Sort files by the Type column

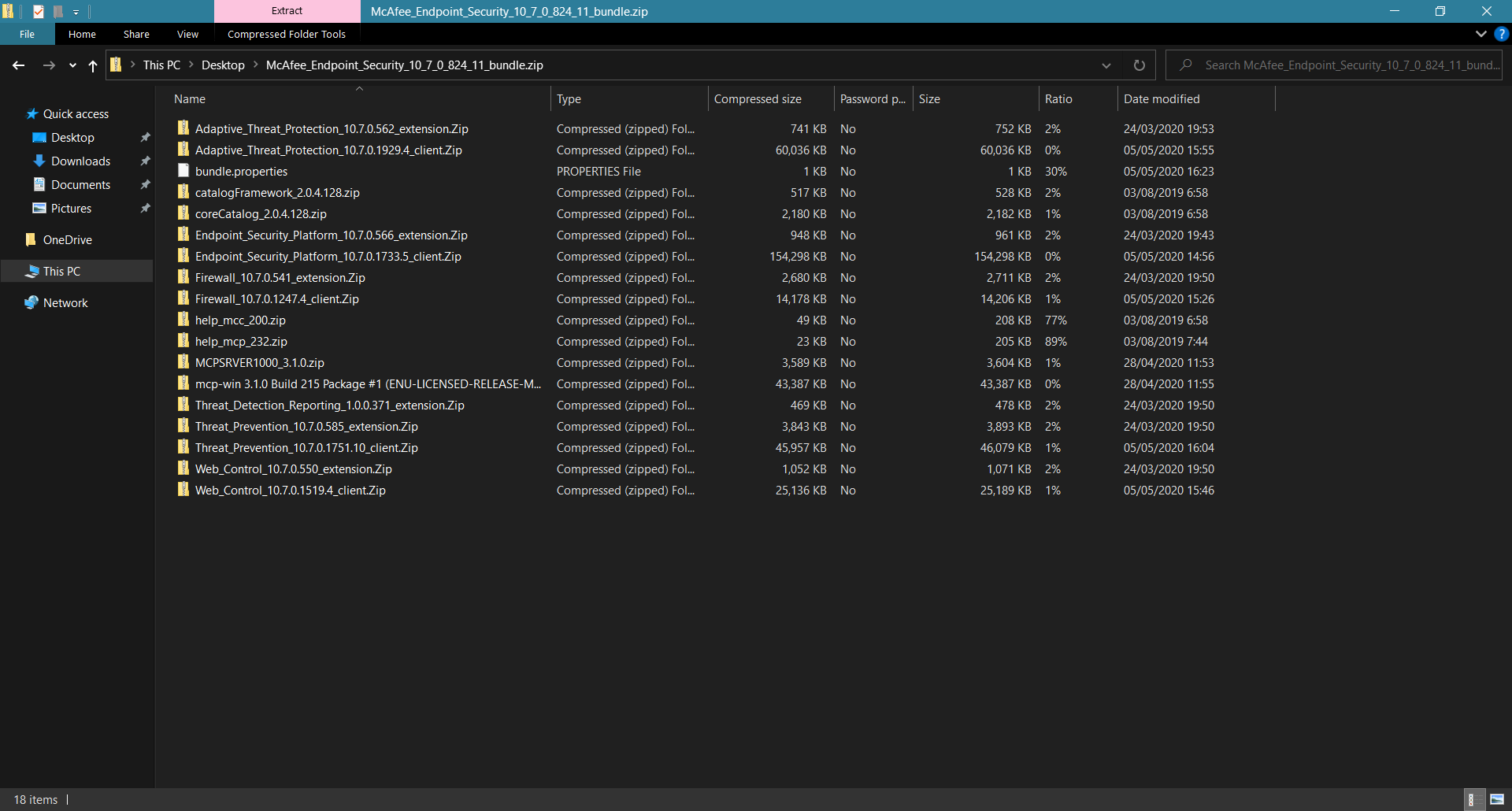click(x=629, y=98)
